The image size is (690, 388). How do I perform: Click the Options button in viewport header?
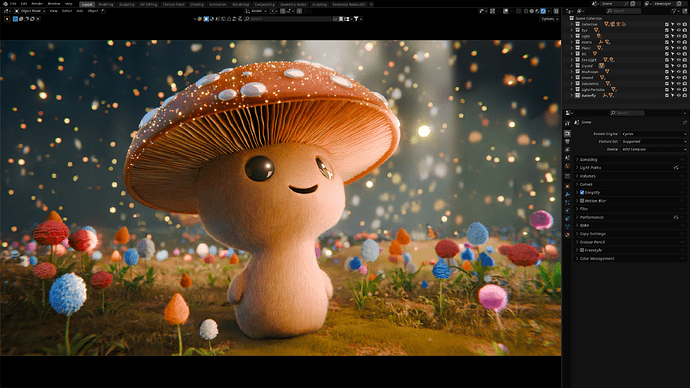pos(550,19)
